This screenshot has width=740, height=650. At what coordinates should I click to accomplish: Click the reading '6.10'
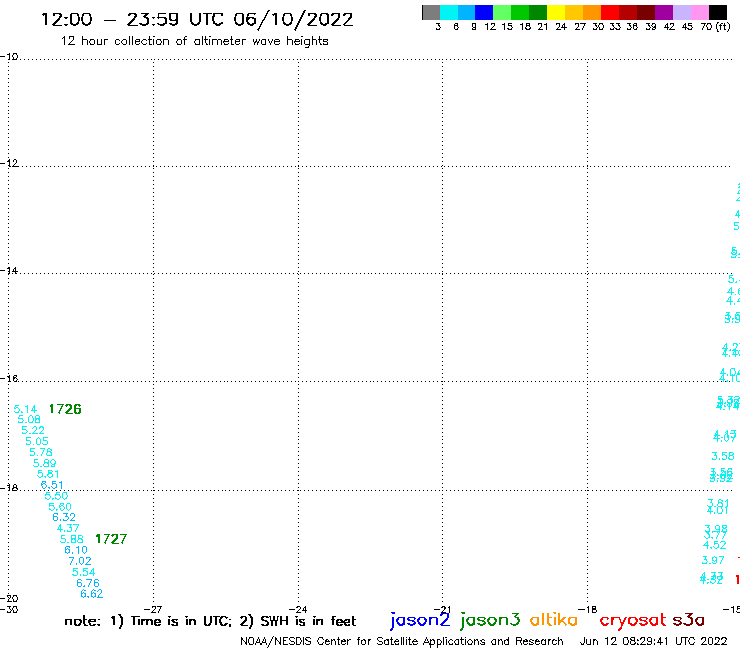[x=76, y=550]
